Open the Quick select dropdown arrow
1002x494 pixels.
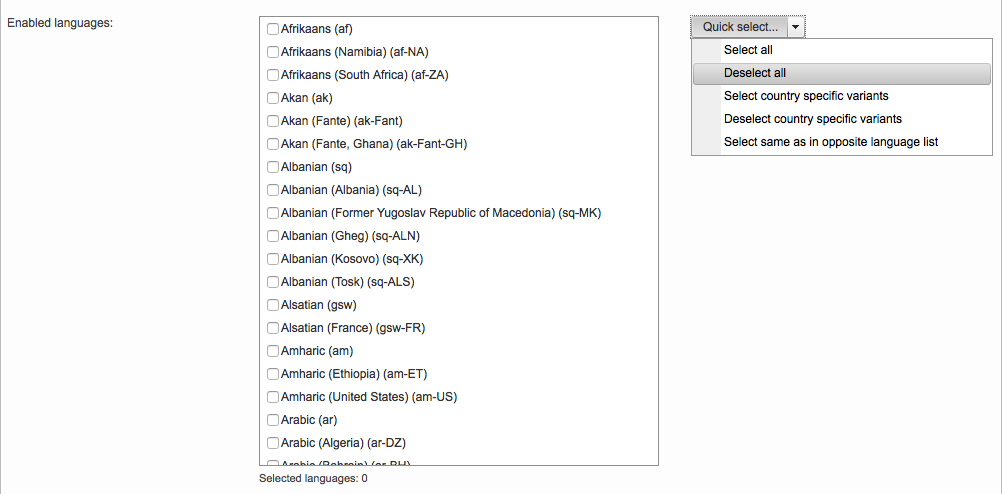pos(795,27)
